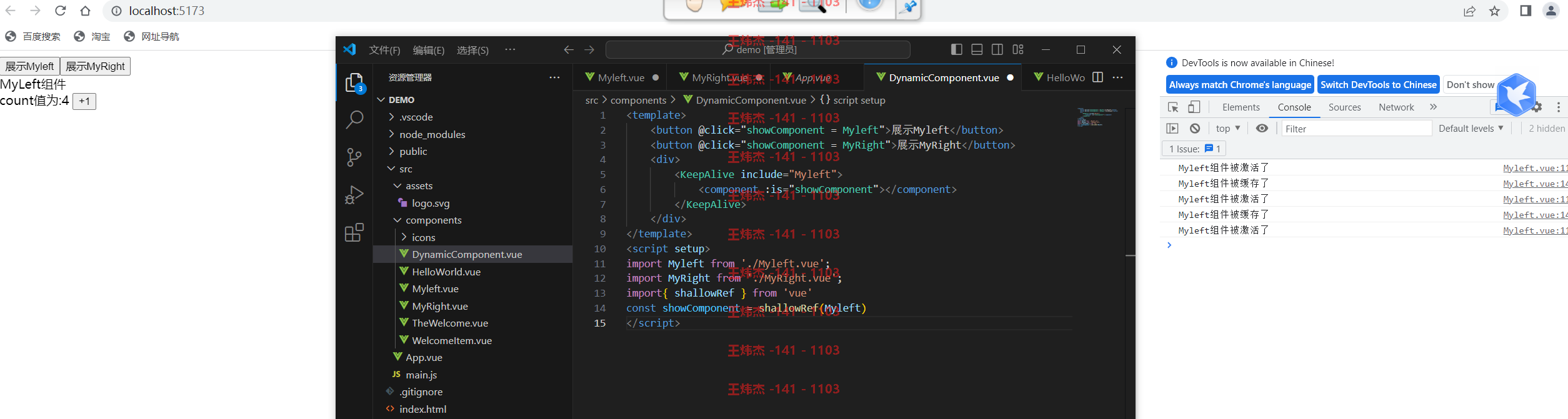The width and height of the screenshot is (1568, 419).
Task: Open the 选择(S) menu
Action: tap(472, 50)
